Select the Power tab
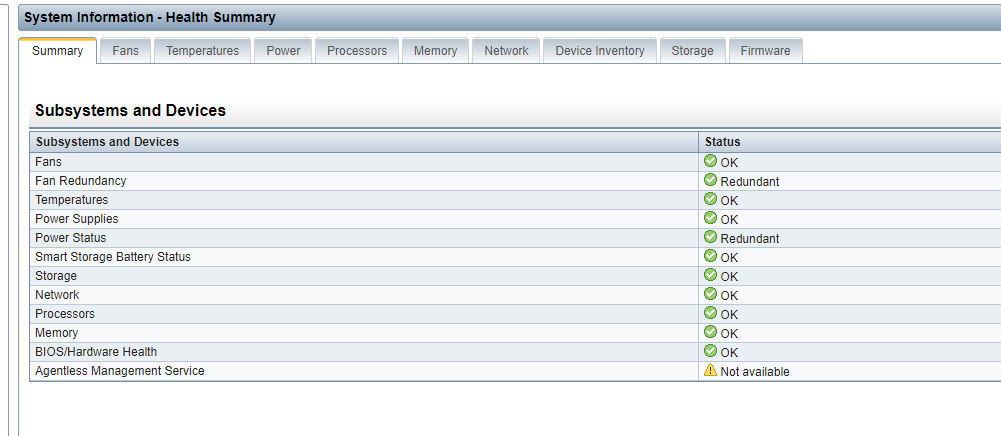 click(x=283, y=51)
